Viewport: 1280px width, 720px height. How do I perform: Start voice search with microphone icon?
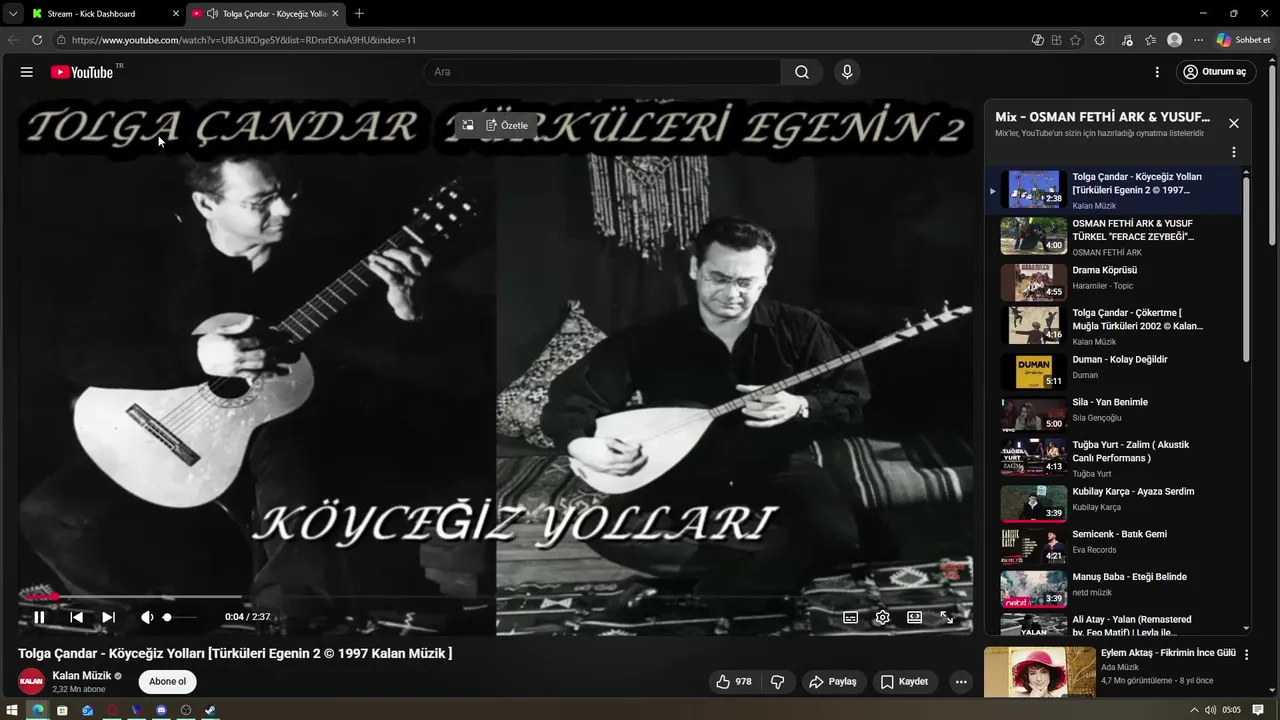click(x=847, y=72)
